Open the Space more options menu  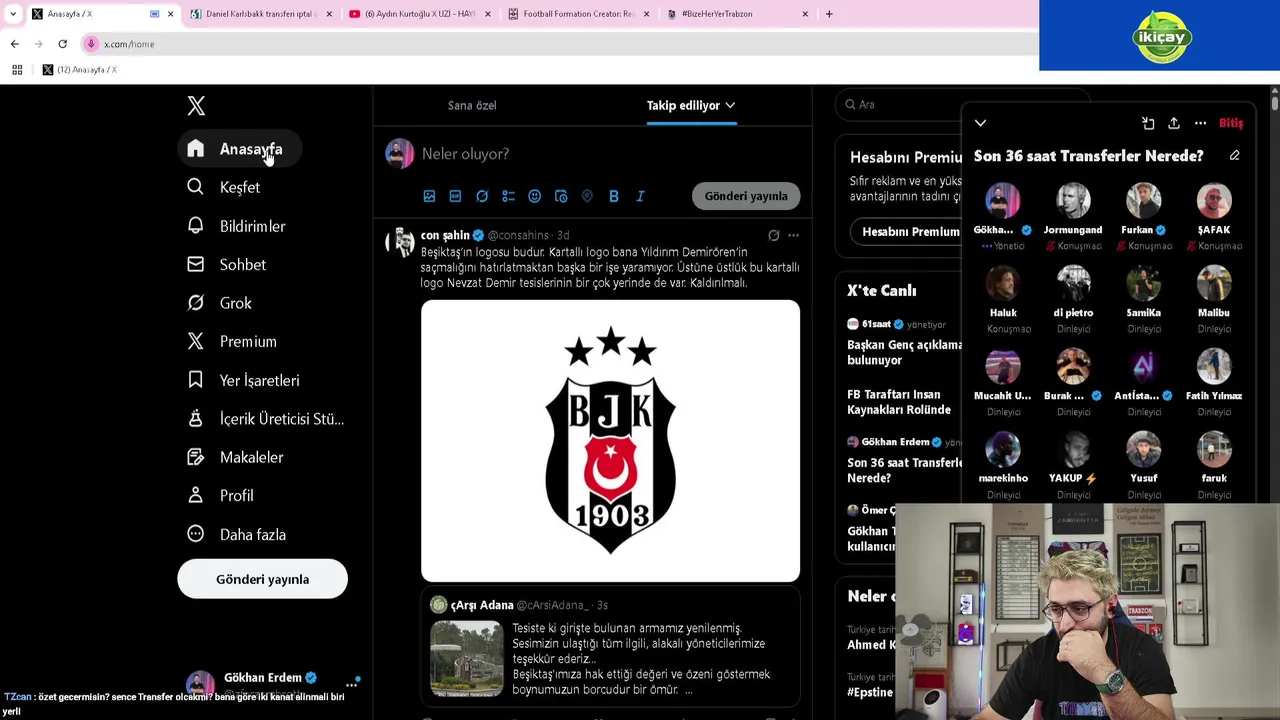pyautogui.click(x=1200, y=123)
